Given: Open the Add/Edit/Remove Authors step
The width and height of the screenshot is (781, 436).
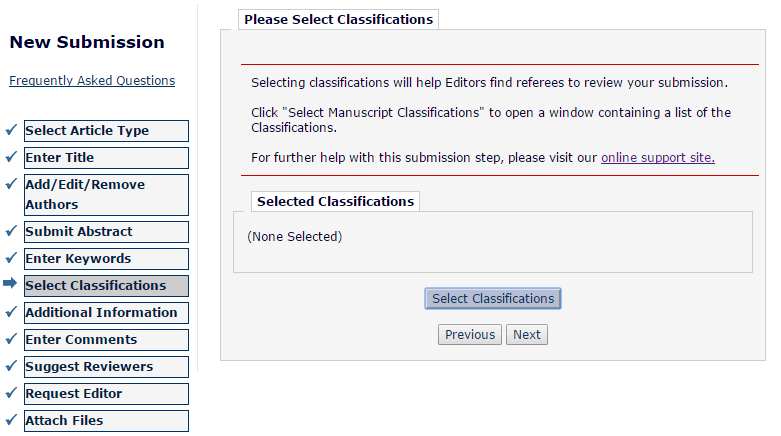Looking at the screenshot, I should coord(106,195).
